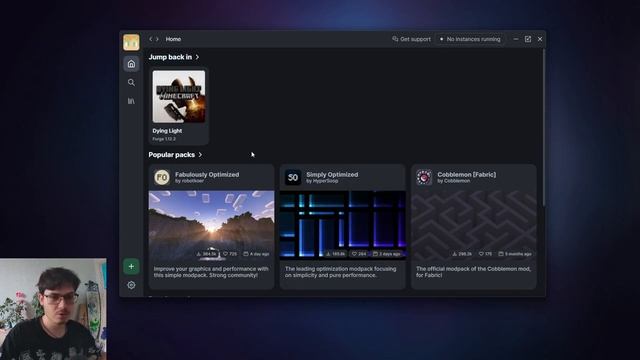
Task: Click Simply Optimized banner image
Action: pos(342,225)
